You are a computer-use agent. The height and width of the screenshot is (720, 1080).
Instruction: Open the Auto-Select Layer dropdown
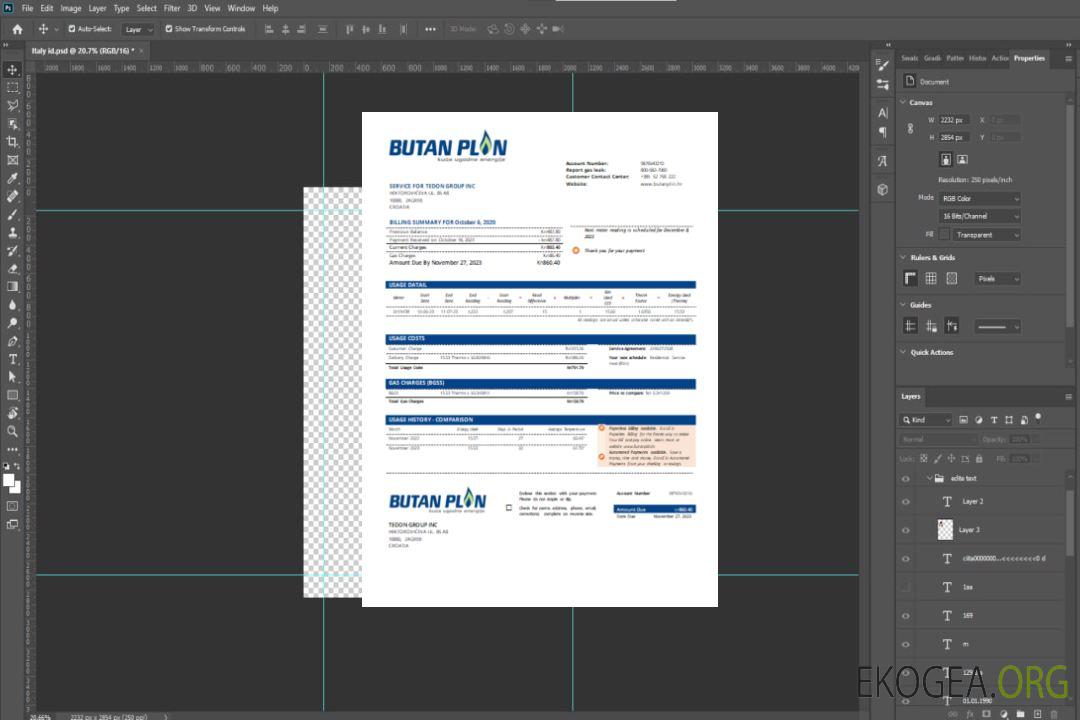(138, 29)
